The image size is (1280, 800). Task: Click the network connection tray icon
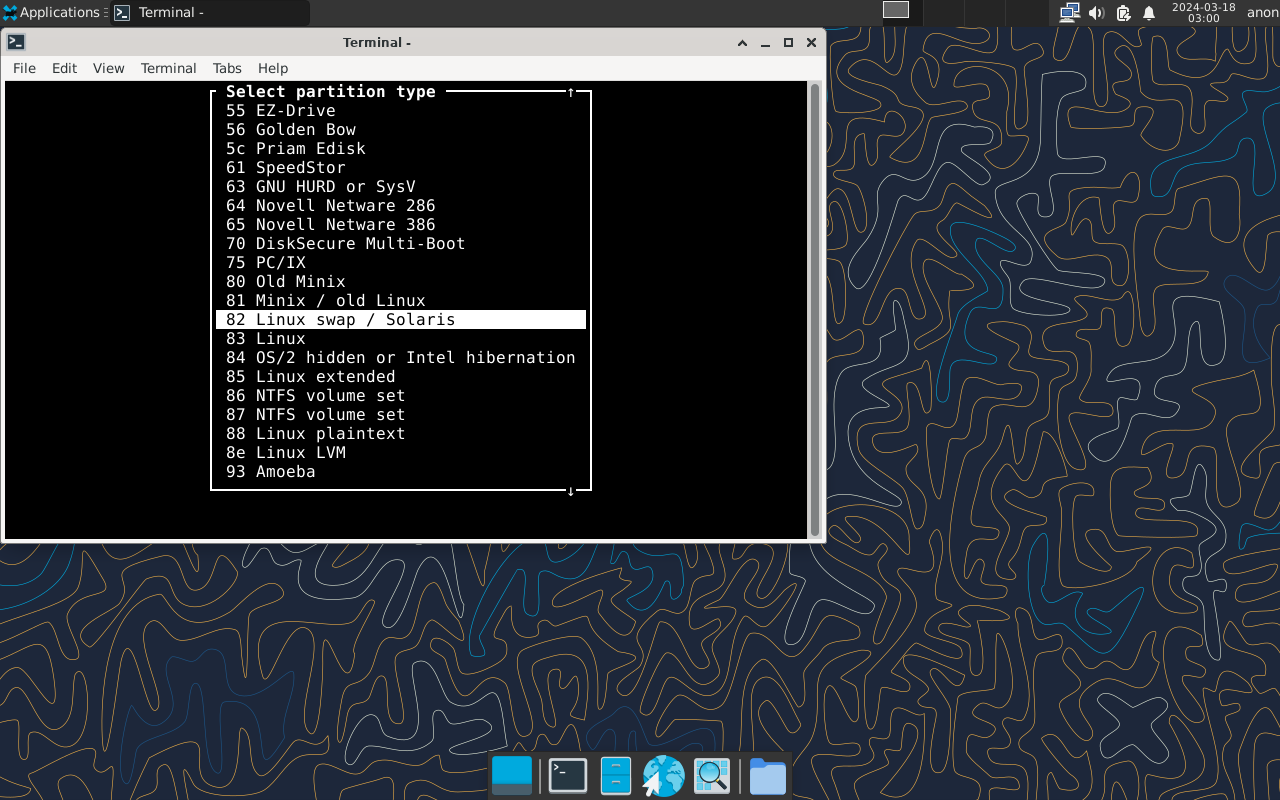pyautogui.click(x=1070, y=13)
